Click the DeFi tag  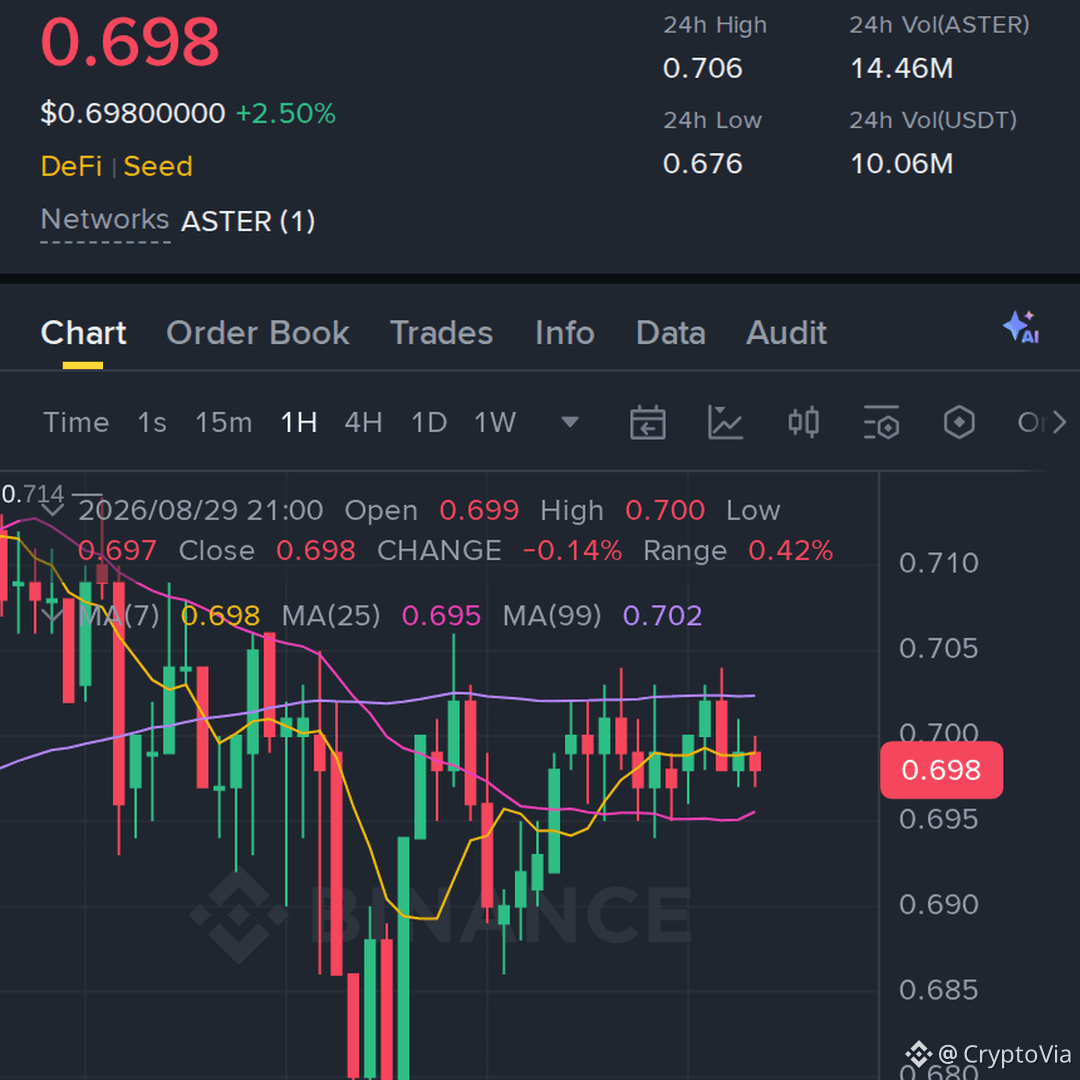point(72,166)
